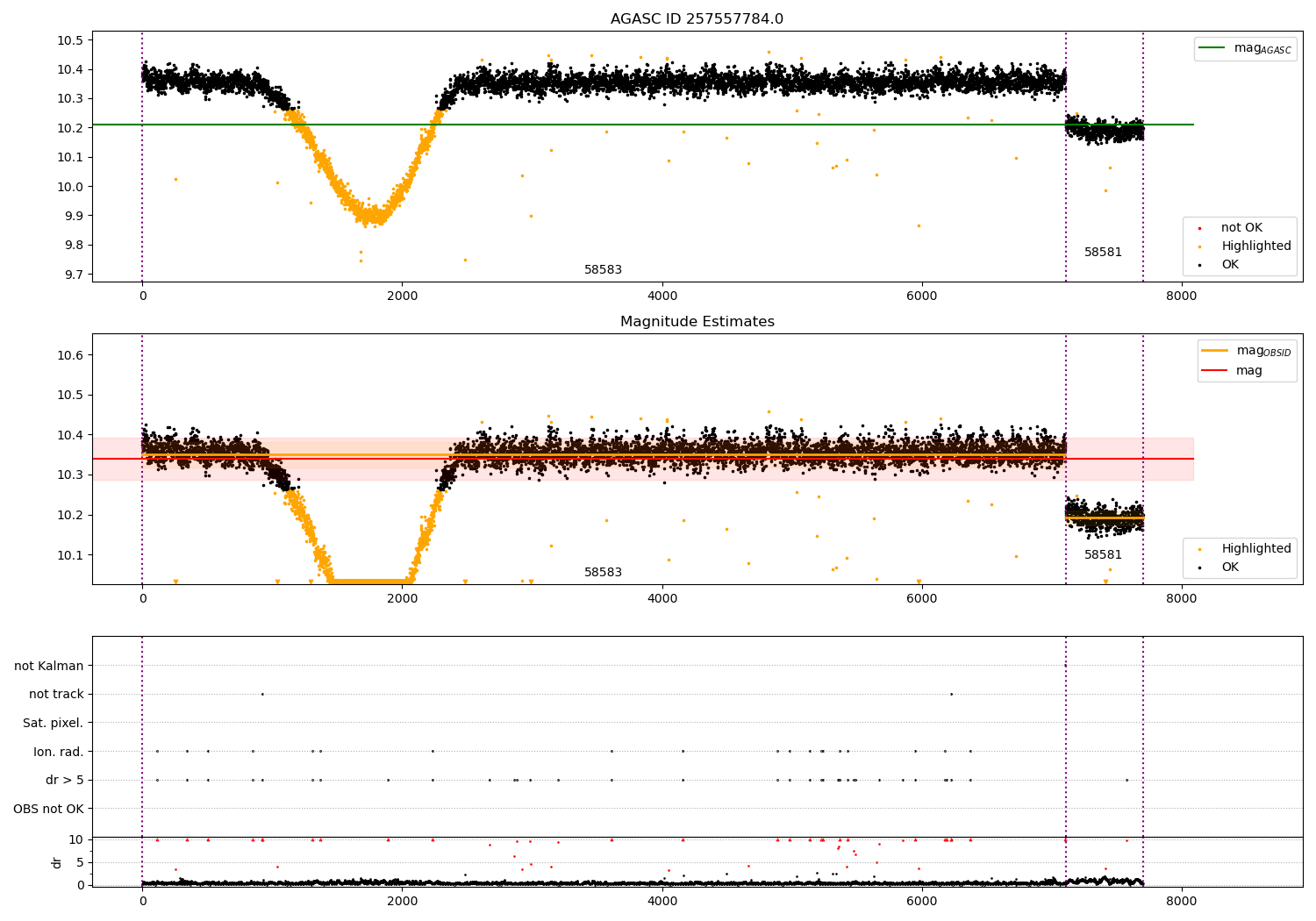The width and height of the screenshot is (1316, 921).
Task: Click the 'Sat. pixel.' row label
Action: tap(53, 723)
